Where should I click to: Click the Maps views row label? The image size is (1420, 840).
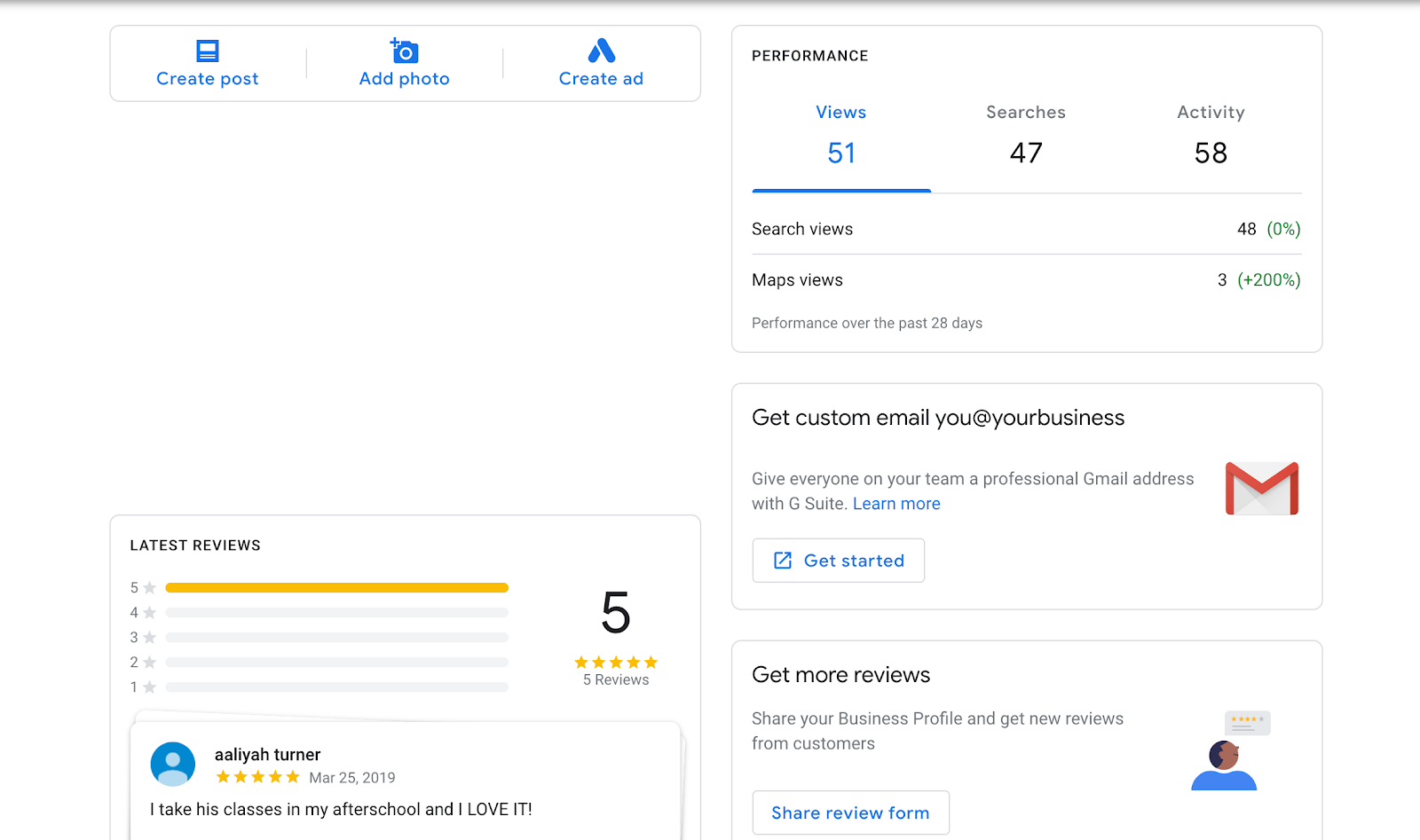797,280
